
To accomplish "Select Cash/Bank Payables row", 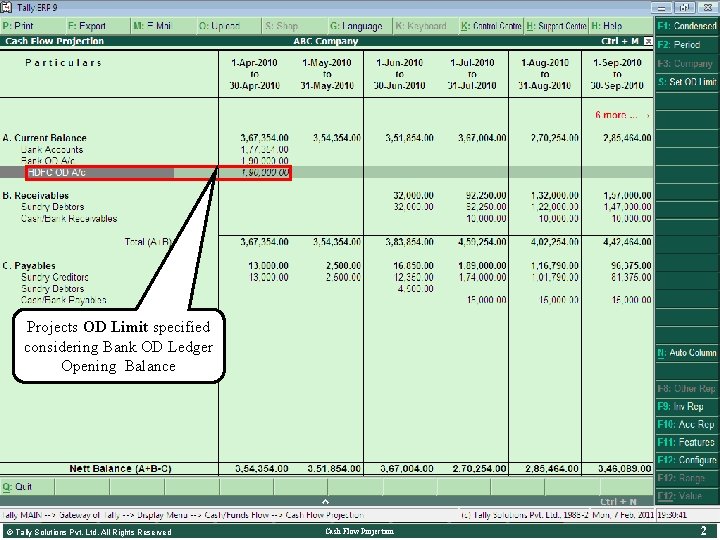I will click(63, 300).
